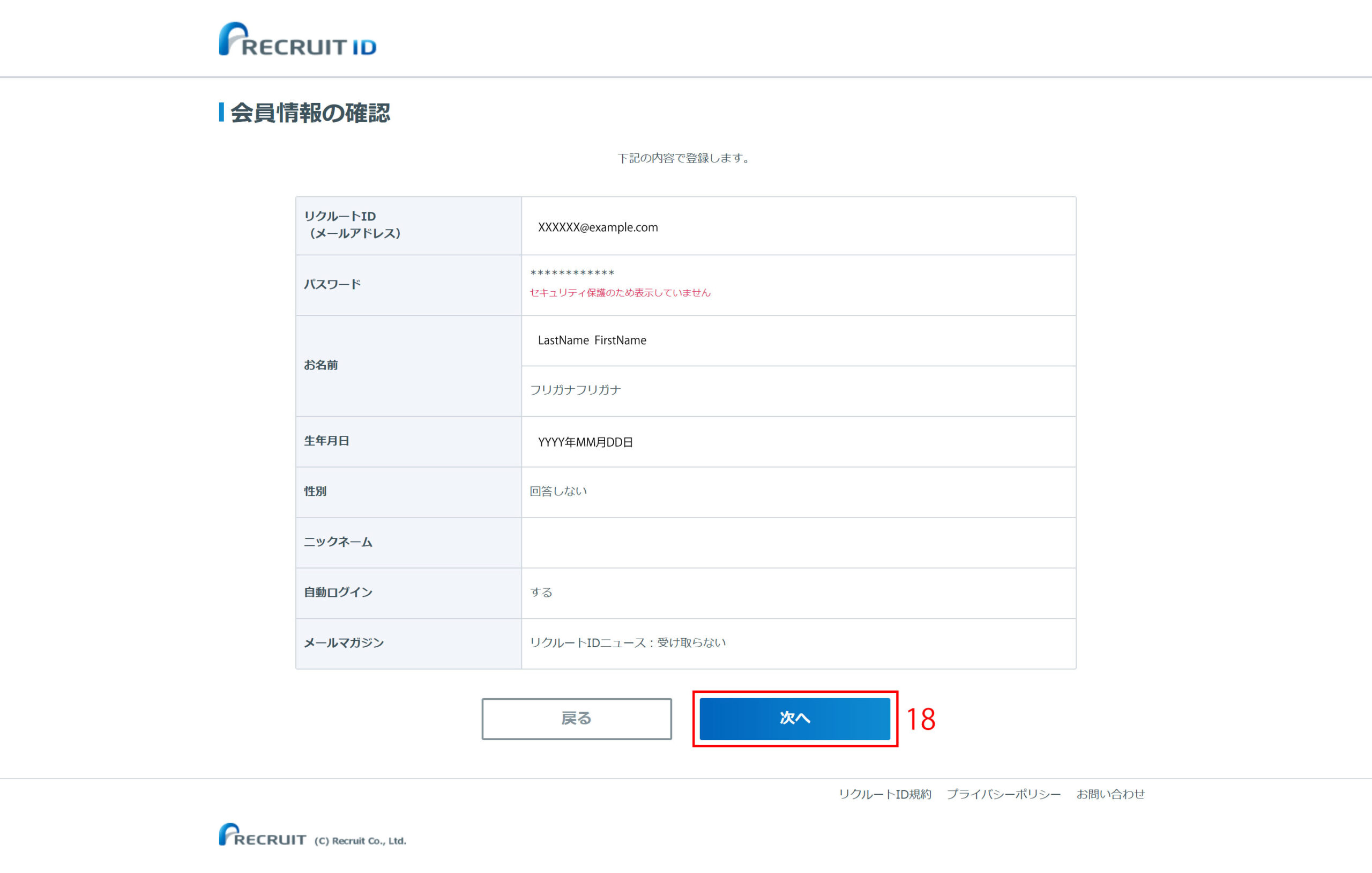This screenshot has height=873, width=1372.
Task: Click the 次へ next button
Action: pos(794,719)
